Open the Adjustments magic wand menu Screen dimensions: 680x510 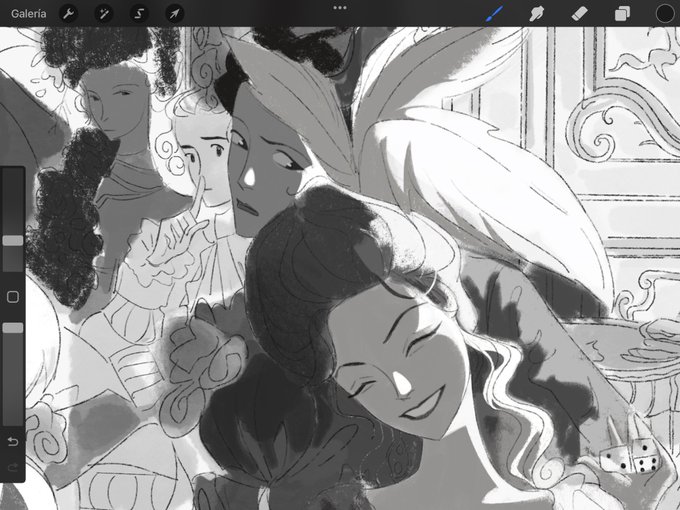tap(104, 14)
